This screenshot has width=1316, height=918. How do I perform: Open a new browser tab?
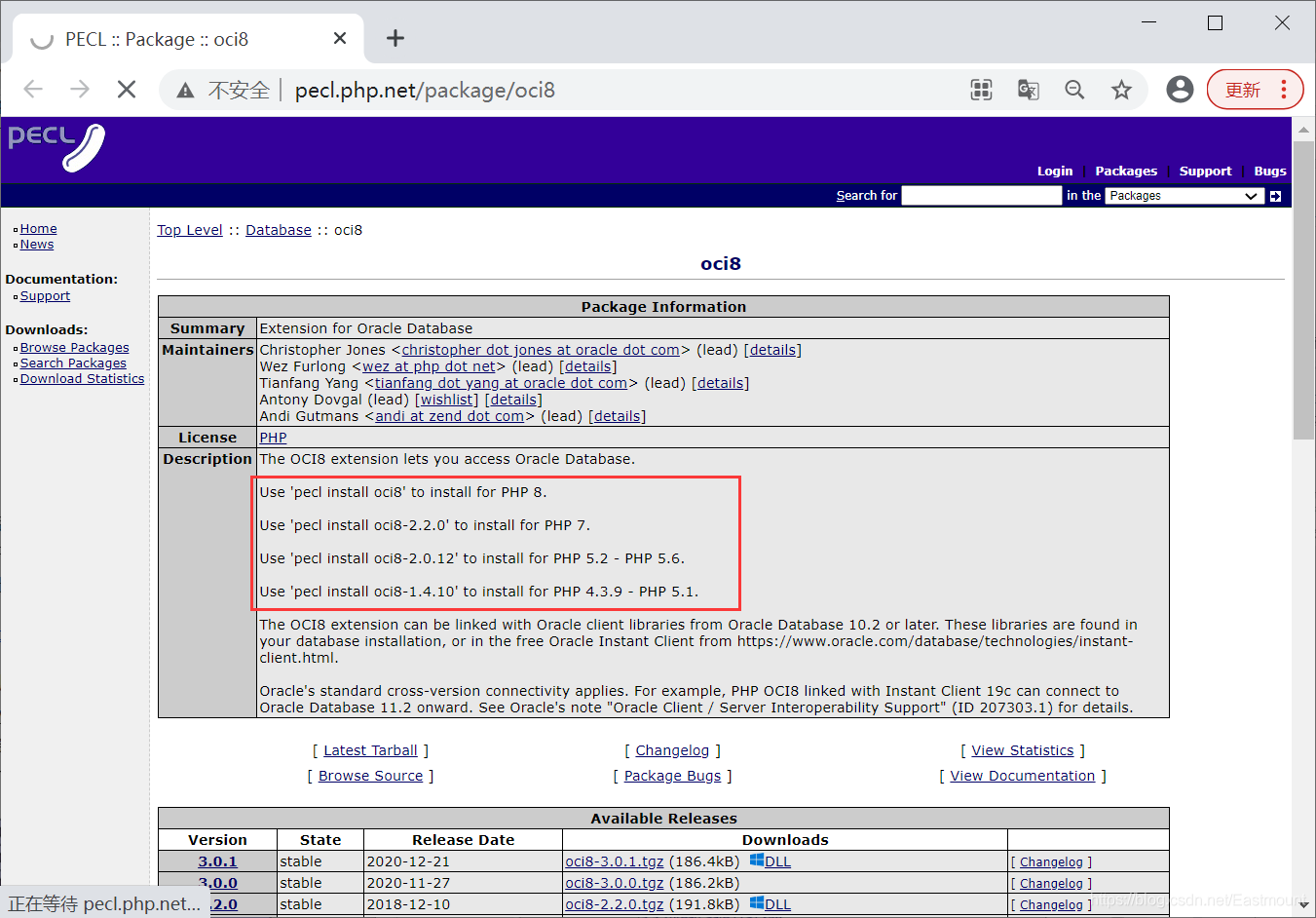pos(395,38)
